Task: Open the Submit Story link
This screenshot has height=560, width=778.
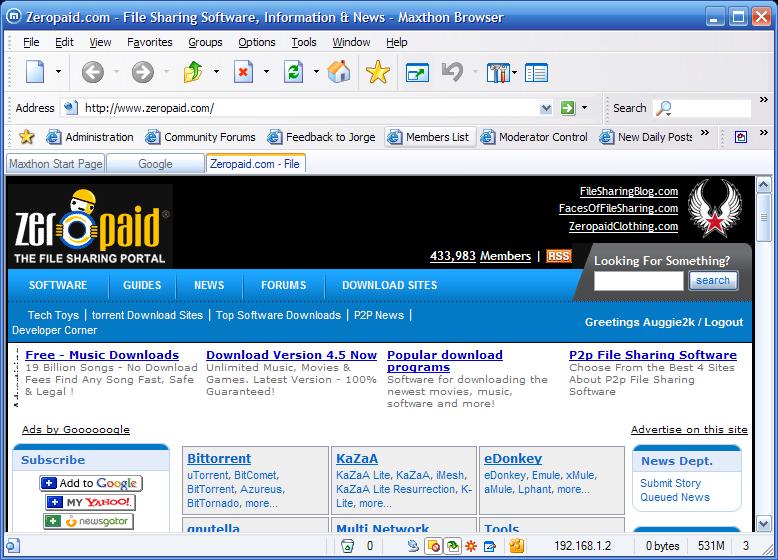Action: [x=670, y=483]
